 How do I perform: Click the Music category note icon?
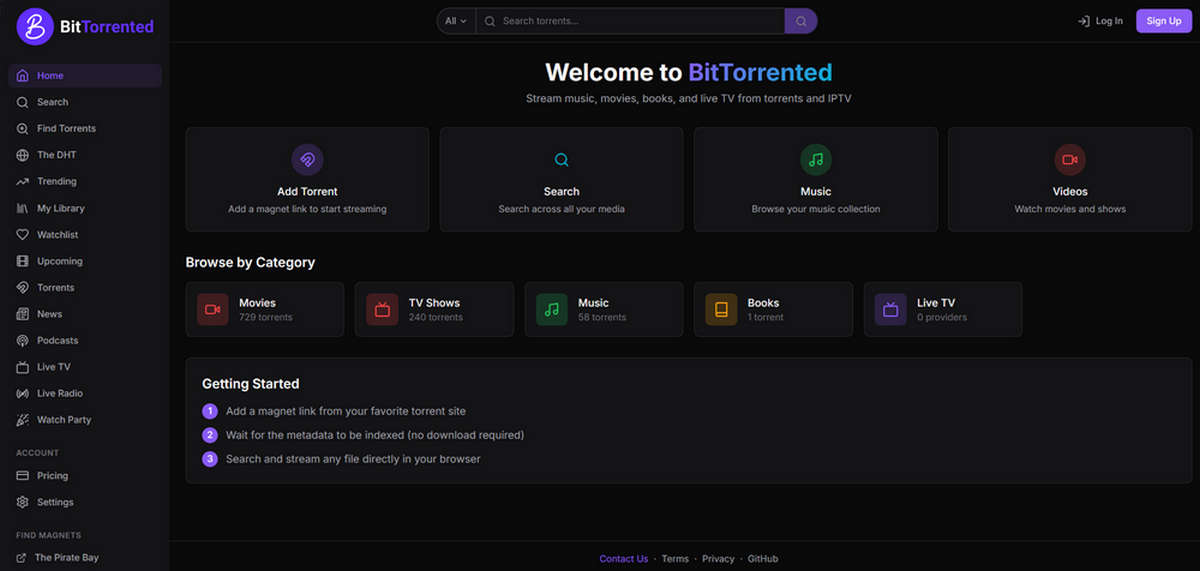click(552, 309)
